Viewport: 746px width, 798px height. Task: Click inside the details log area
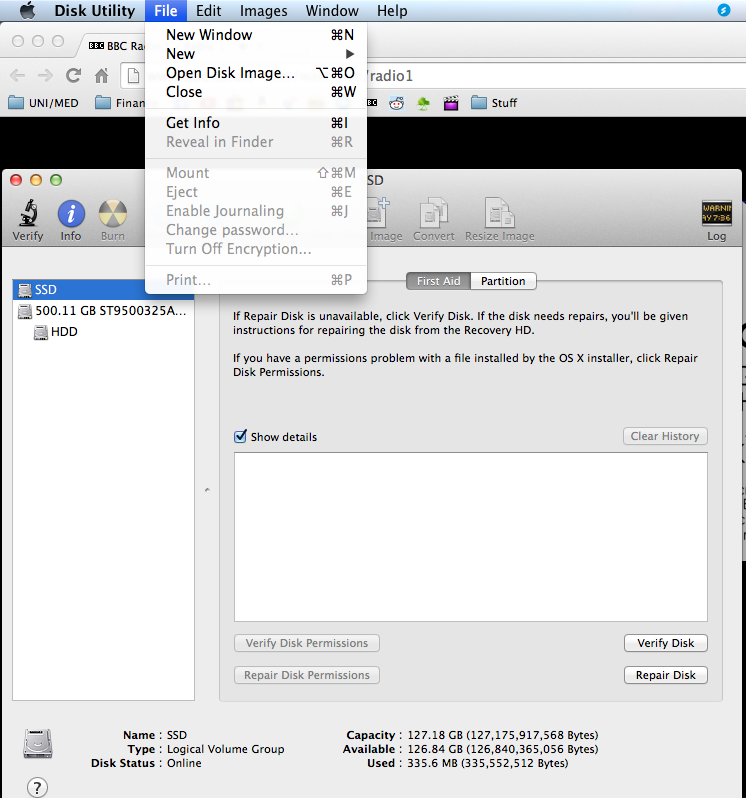(471, 537)
